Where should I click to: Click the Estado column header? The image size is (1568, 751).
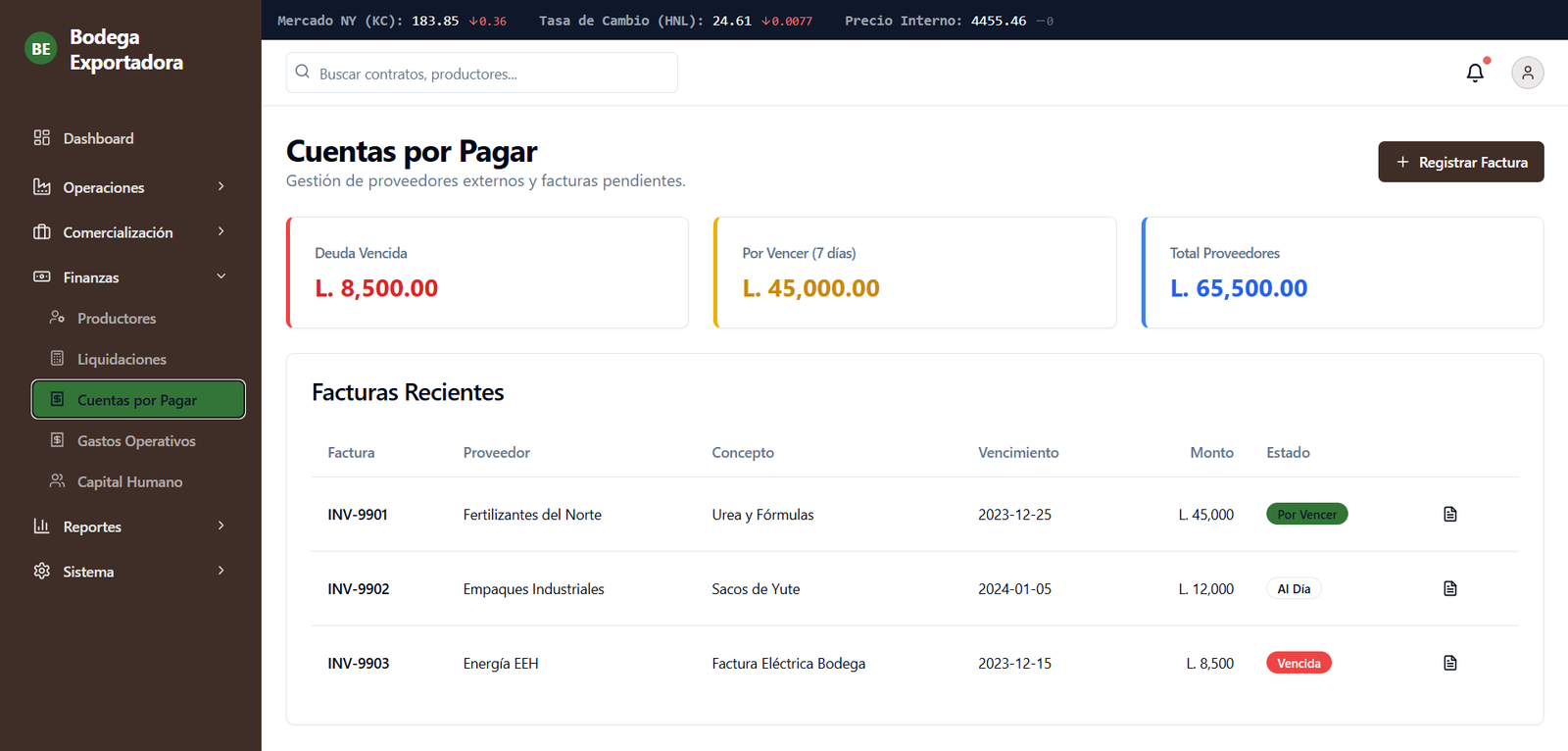point(1288,452)
